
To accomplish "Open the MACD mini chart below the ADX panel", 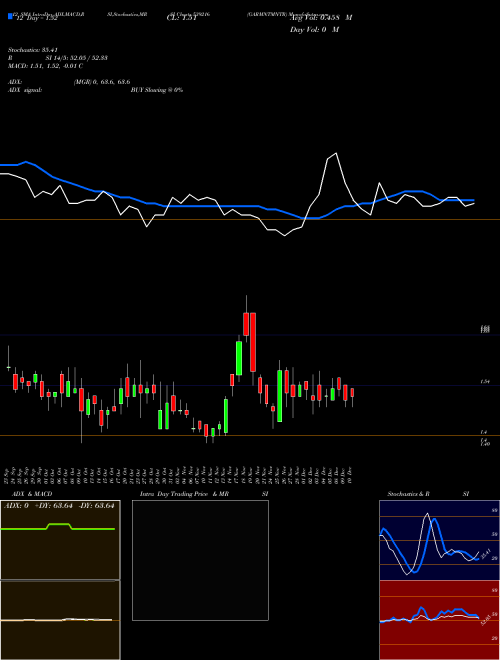I will click(60, 620).
